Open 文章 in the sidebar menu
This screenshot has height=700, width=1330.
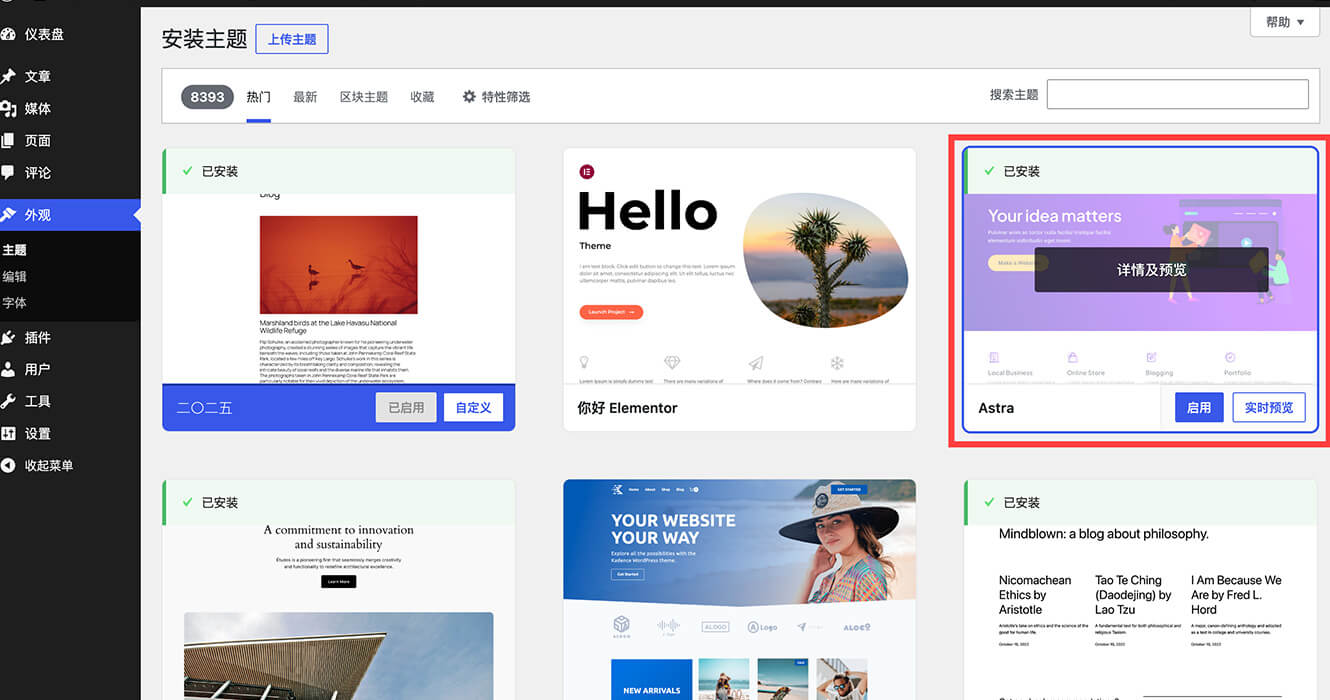coord(38,76)
